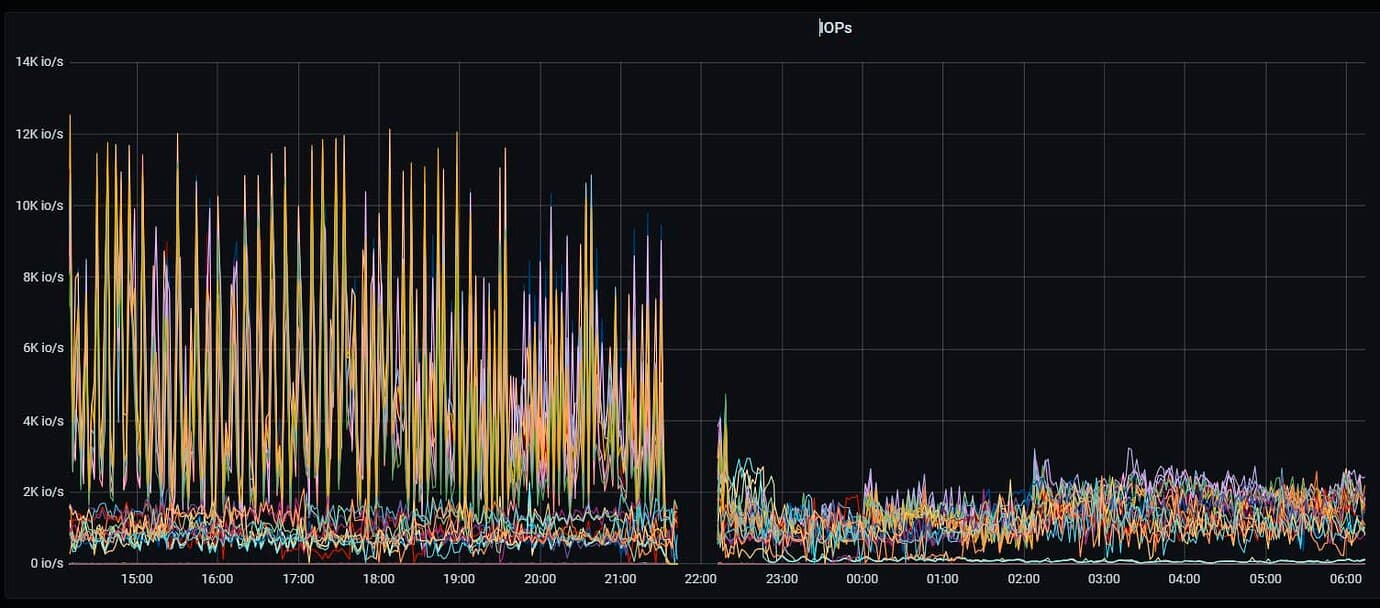The height and width of the screenshot is (608, 1380).
Task: Click the purple peak near 03:00
Action: (x=1129, y=453)
